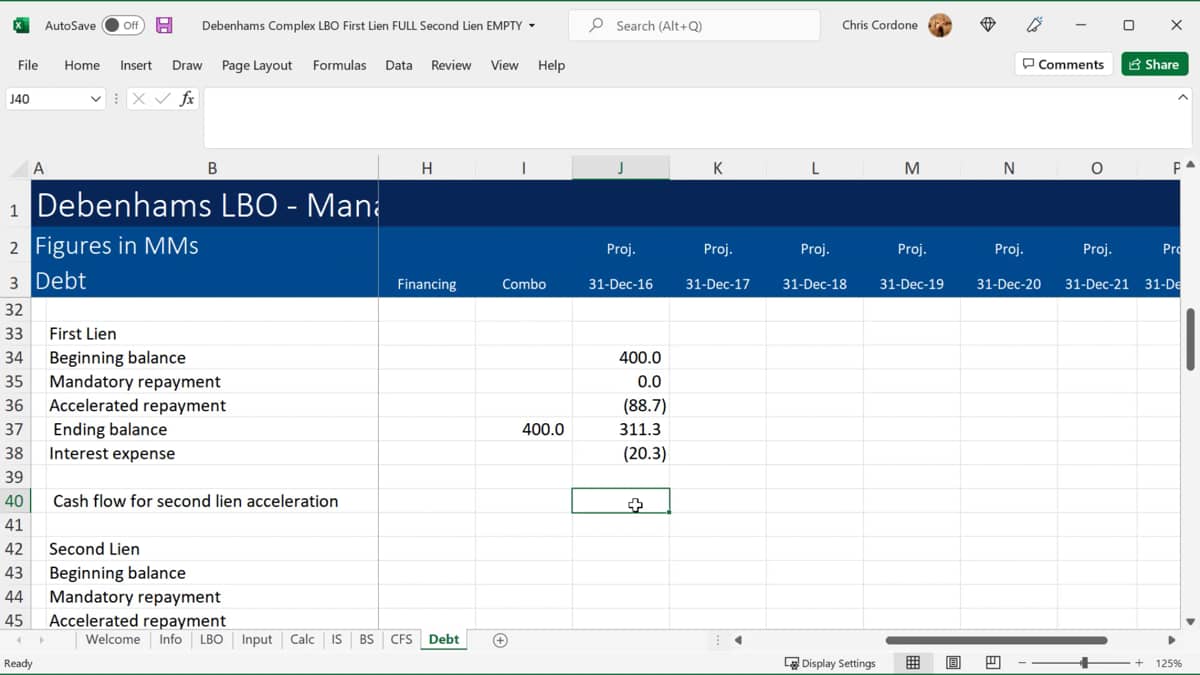The height and width of the screenshot is (675, 1200).
Task: Click zoom in plus button
Action: (1139, 663)
